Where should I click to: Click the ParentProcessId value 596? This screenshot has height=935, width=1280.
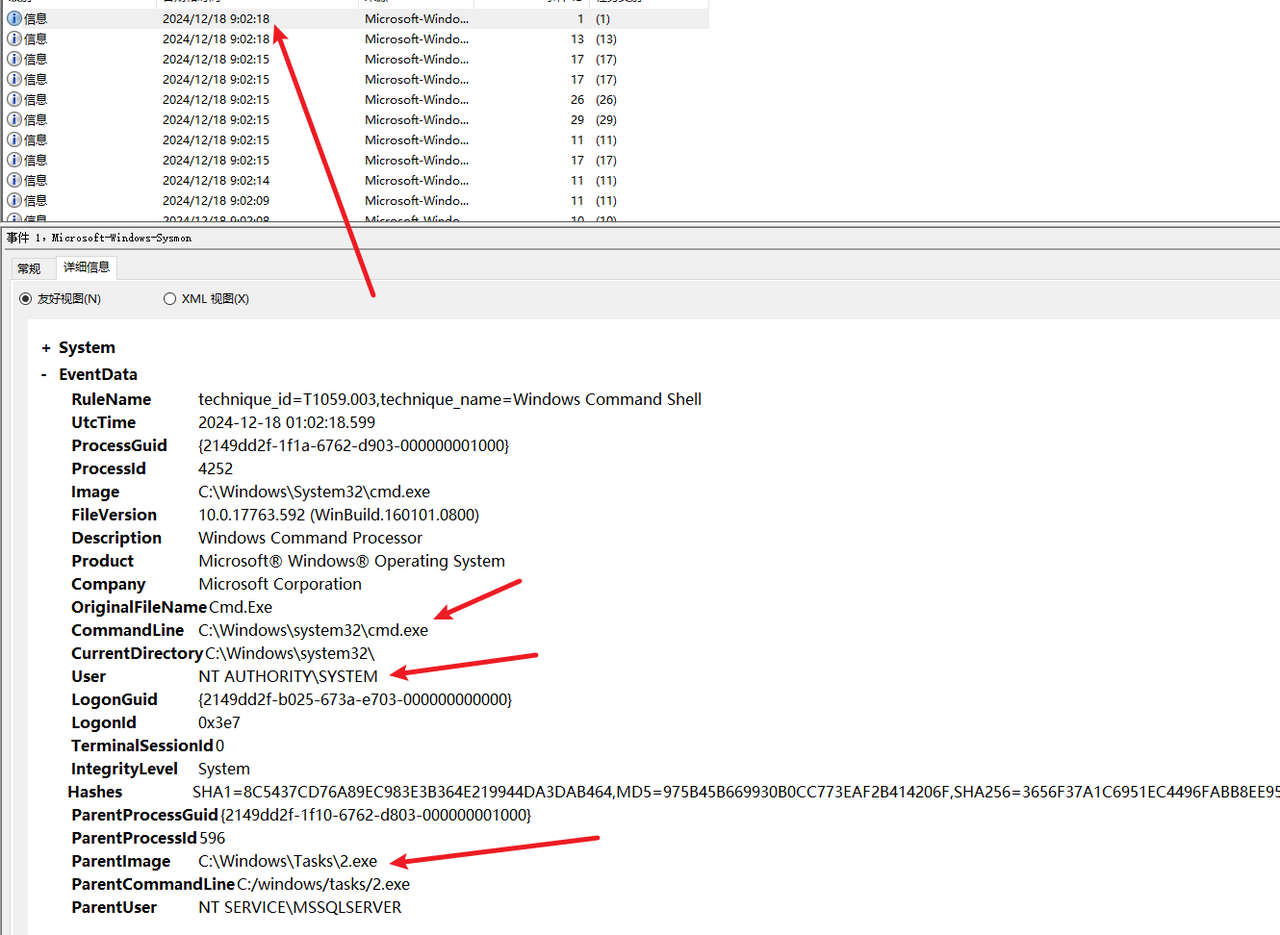(x=212, y=838)
